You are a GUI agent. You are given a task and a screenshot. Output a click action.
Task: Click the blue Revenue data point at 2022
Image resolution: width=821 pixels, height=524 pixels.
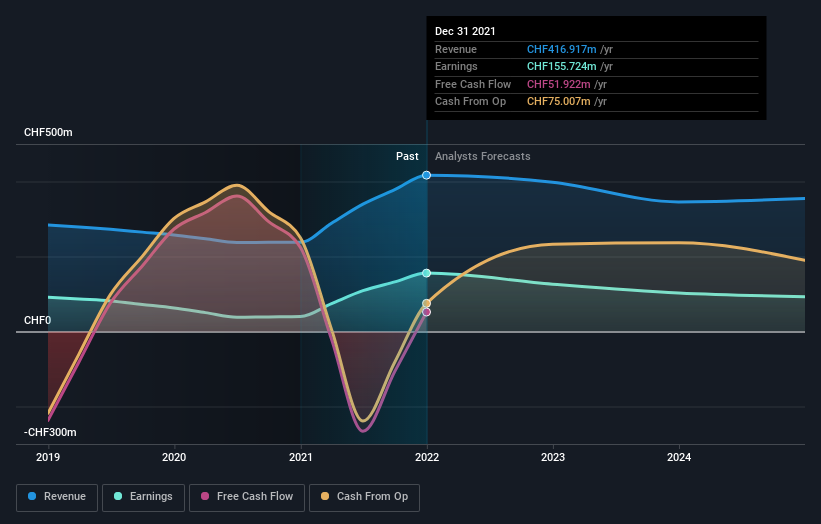click(427, 175)
